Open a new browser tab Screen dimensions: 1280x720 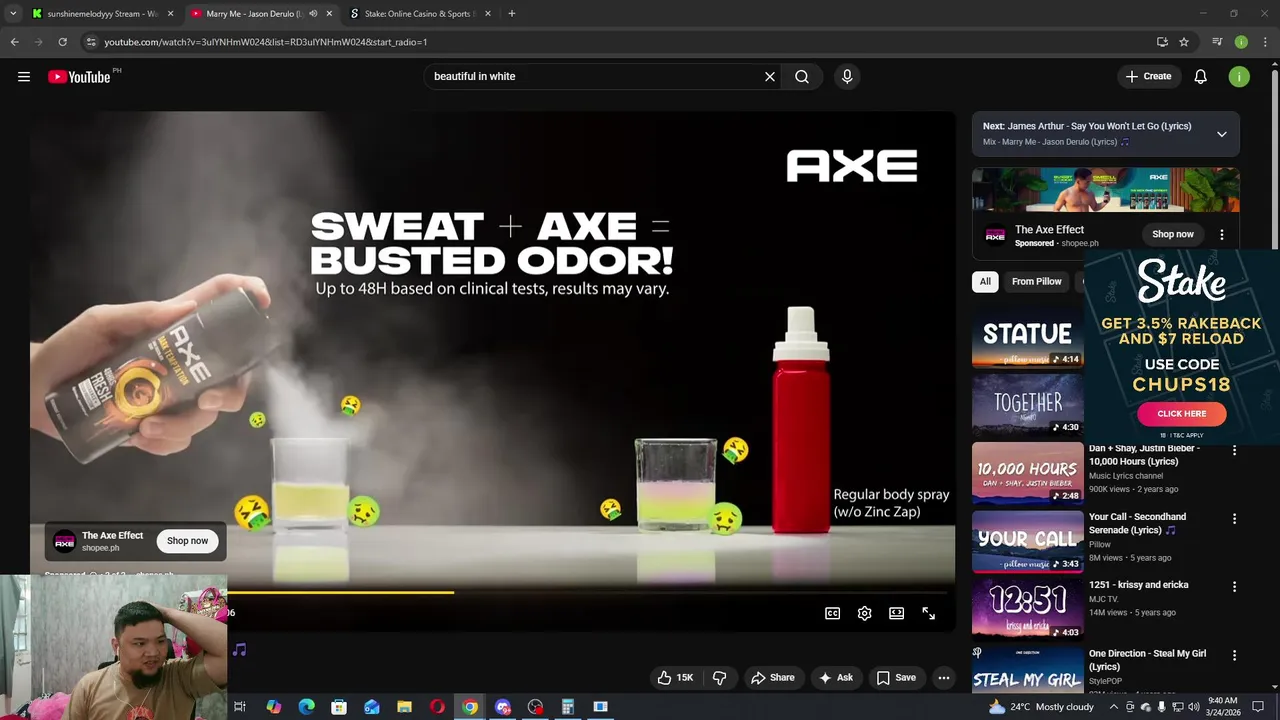tap(511, 14)
